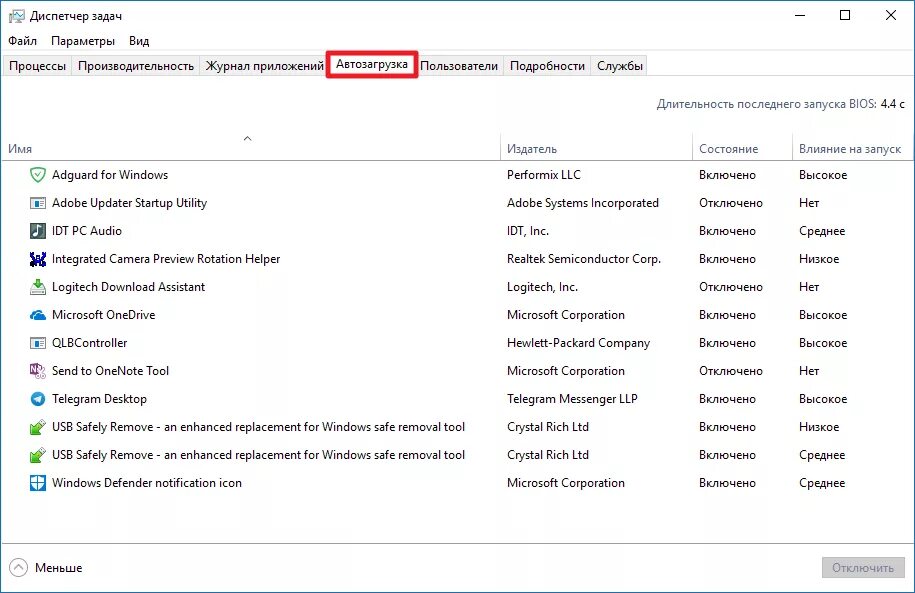Select the QLBController entry

pyautogui.click(x=89, y=343)
